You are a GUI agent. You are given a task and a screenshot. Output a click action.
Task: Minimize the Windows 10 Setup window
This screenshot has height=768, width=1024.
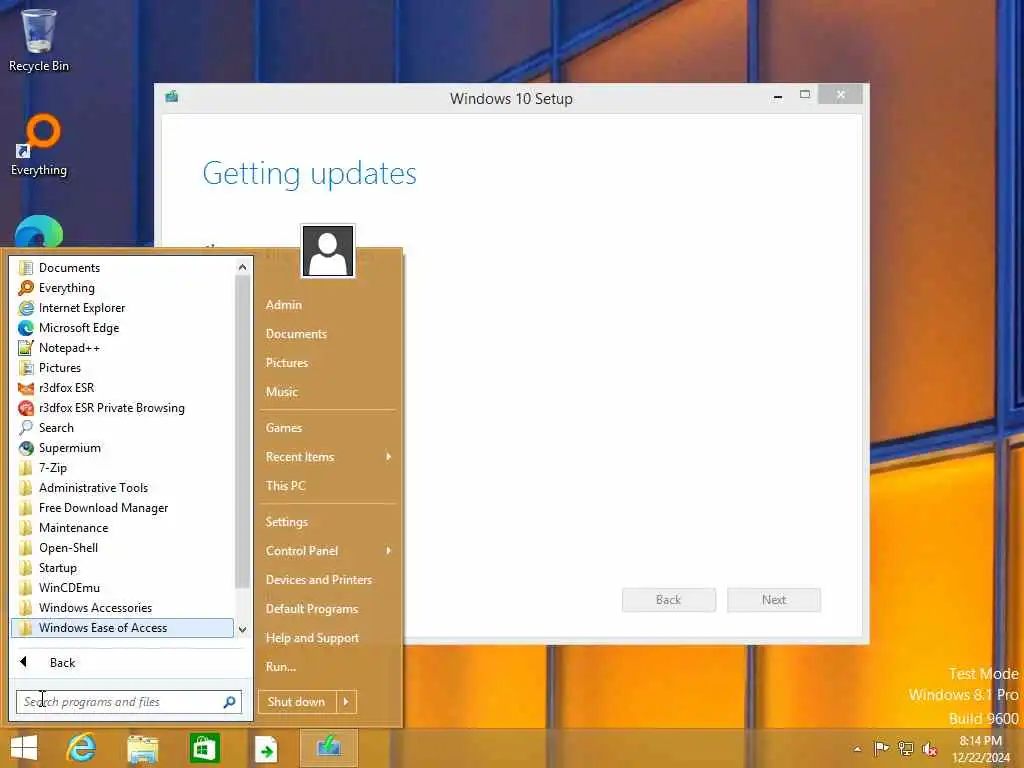[x=778, y=96]
